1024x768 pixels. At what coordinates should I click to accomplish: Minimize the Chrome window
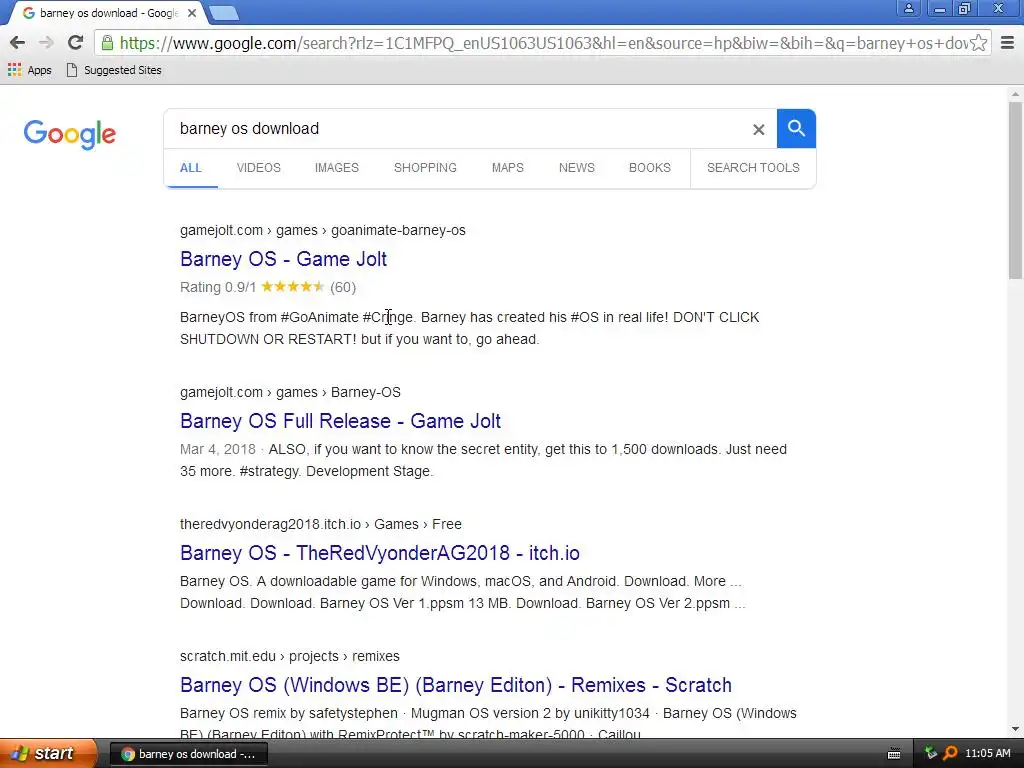coord(939,8)
